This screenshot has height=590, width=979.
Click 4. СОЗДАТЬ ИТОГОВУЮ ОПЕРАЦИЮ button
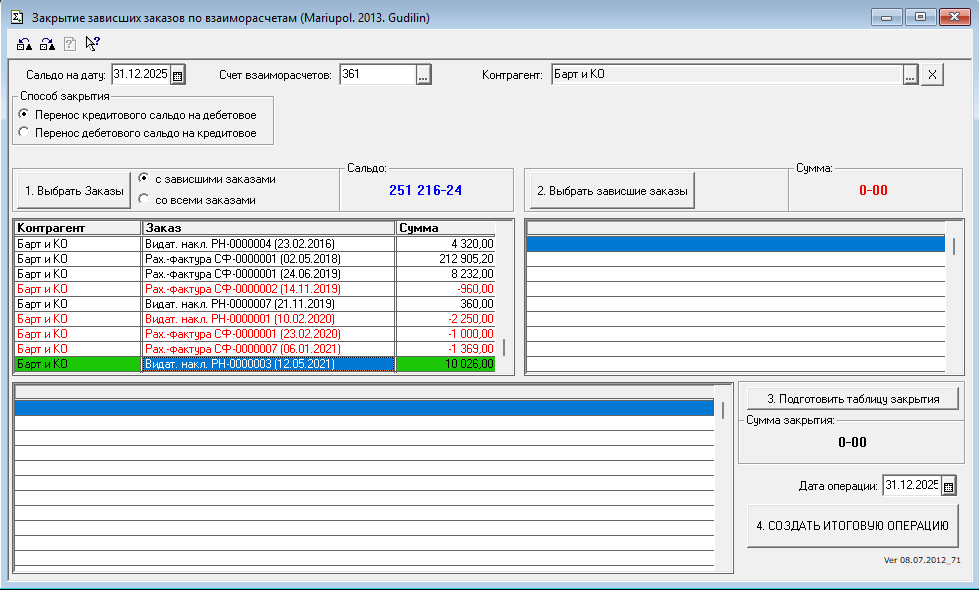coord(852,525)
